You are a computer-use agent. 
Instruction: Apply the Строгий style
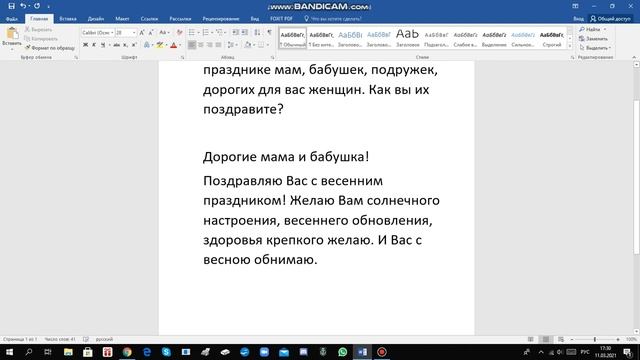pyautogui.click(x=552, y=38)
